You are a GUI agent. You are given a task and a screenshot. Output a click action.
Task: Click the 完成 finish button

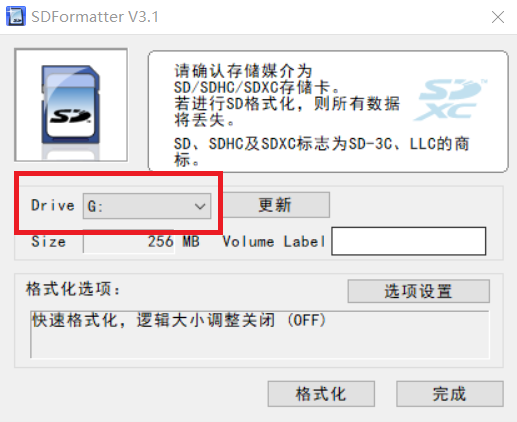point(450,394)
